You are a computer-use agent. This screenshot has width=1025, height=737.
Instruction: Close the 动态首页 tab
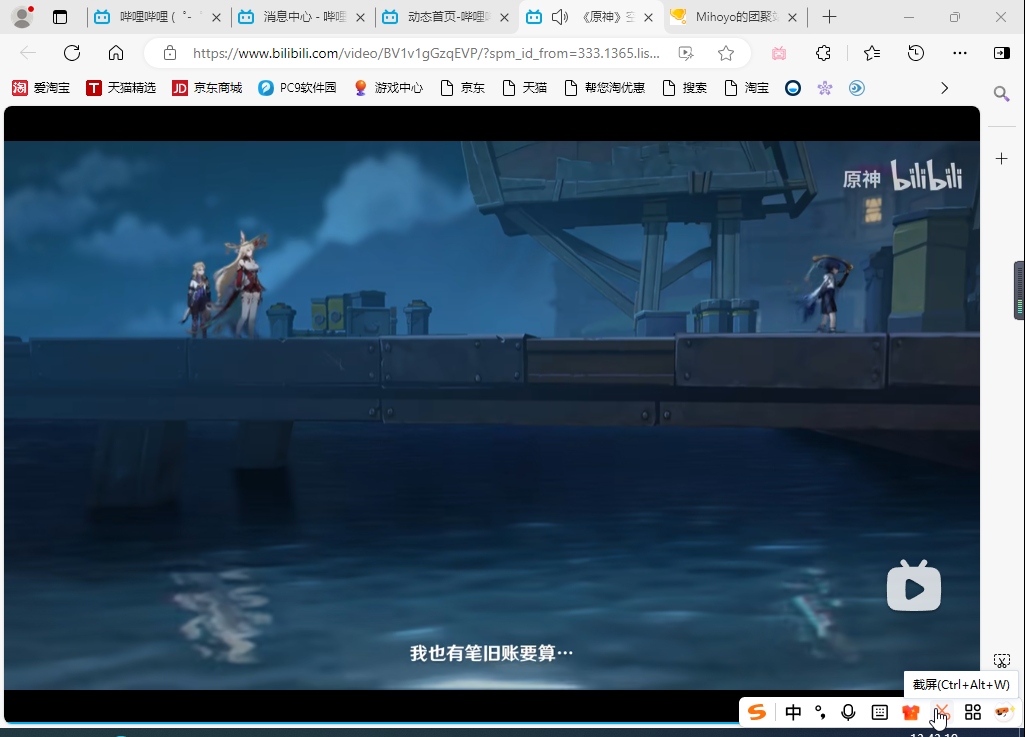click(x=504, y=18)
